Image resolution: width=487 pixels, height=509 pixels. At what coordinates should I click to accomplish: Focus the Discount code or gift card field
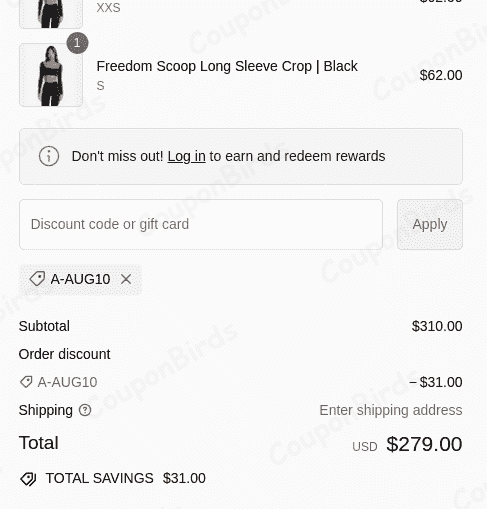coord(201,224)
